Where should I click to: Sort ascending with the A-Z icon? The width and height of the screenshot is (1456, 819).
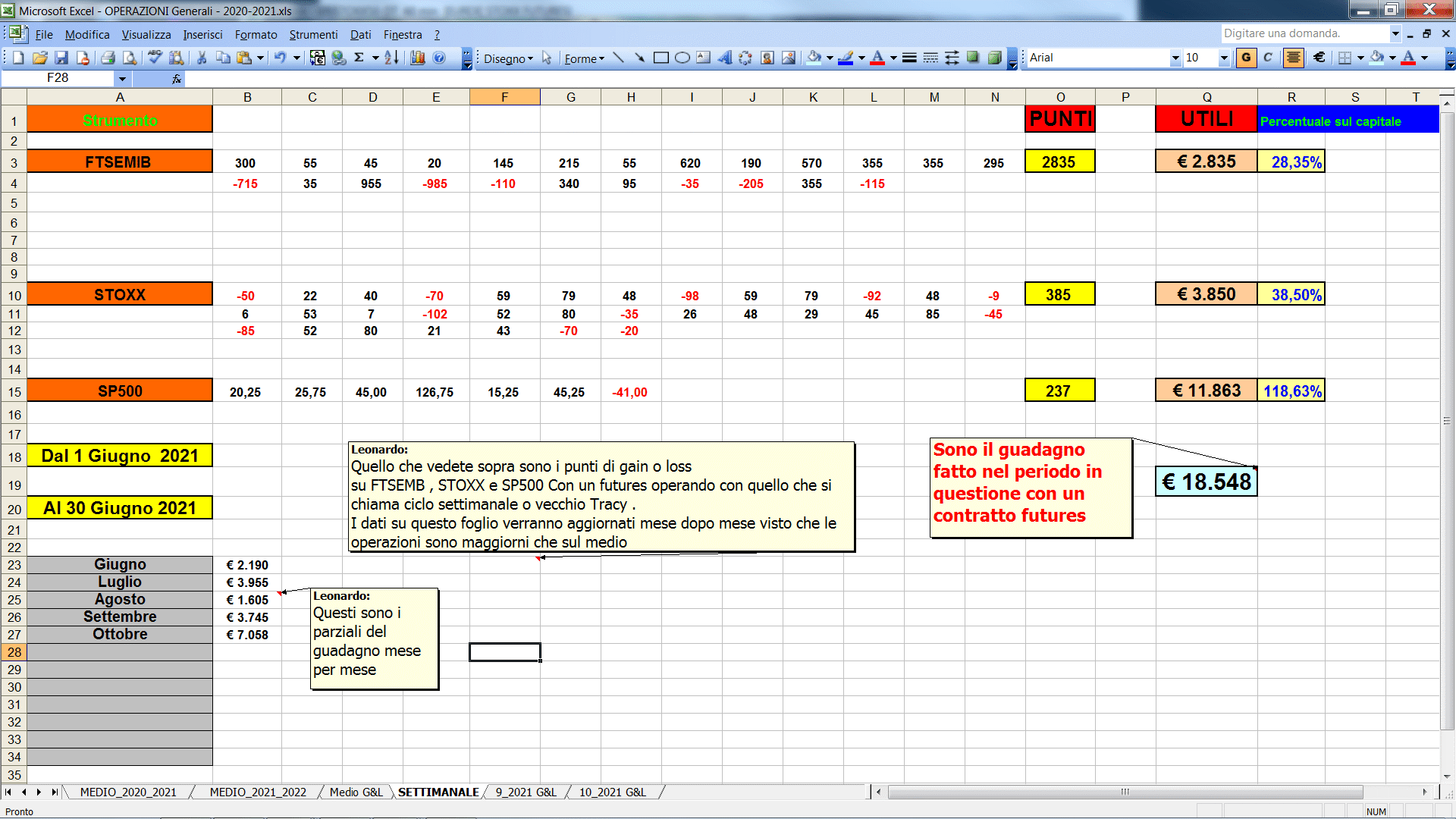pos(391,58)
